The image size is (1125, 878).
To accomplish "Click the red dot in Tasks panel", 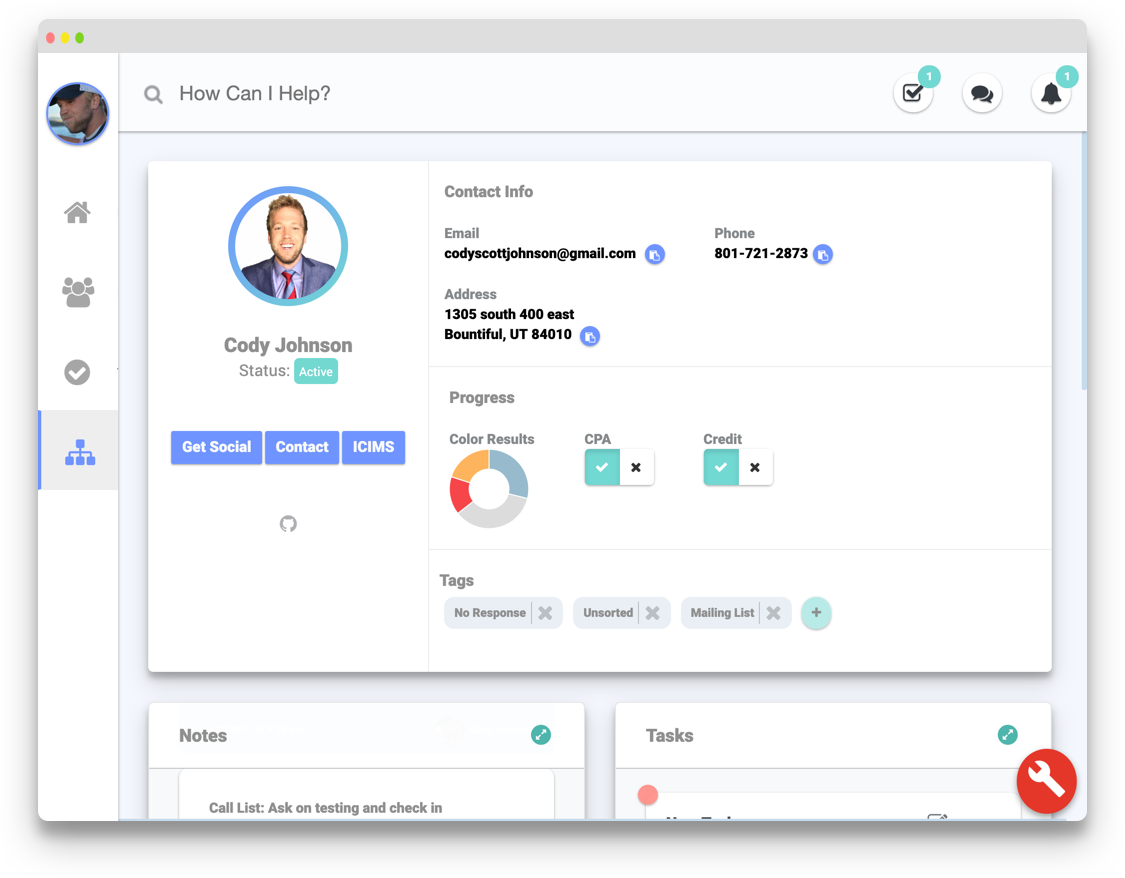I will tap(648, 795).
